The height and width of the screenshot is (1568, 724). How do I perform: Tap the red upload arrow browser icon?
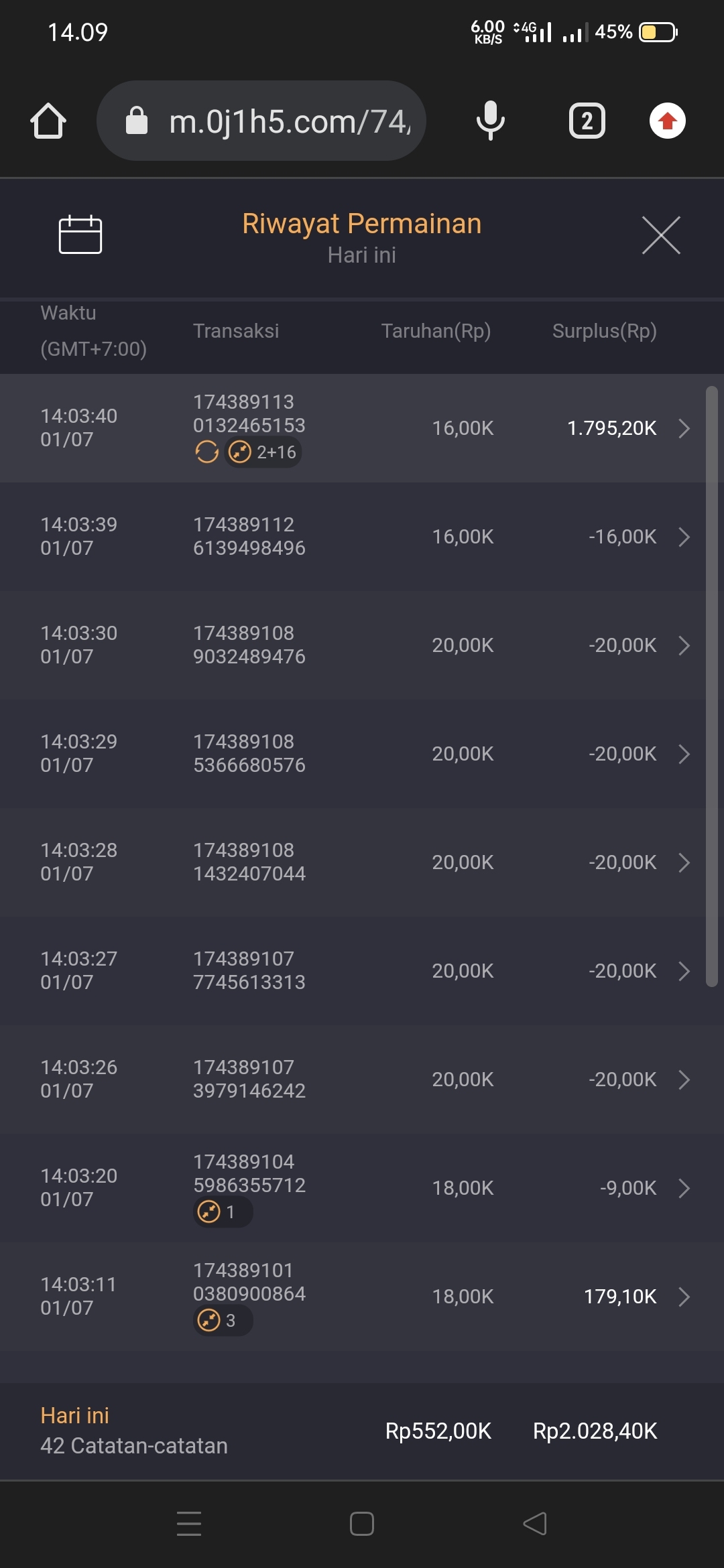click(667, 121)
